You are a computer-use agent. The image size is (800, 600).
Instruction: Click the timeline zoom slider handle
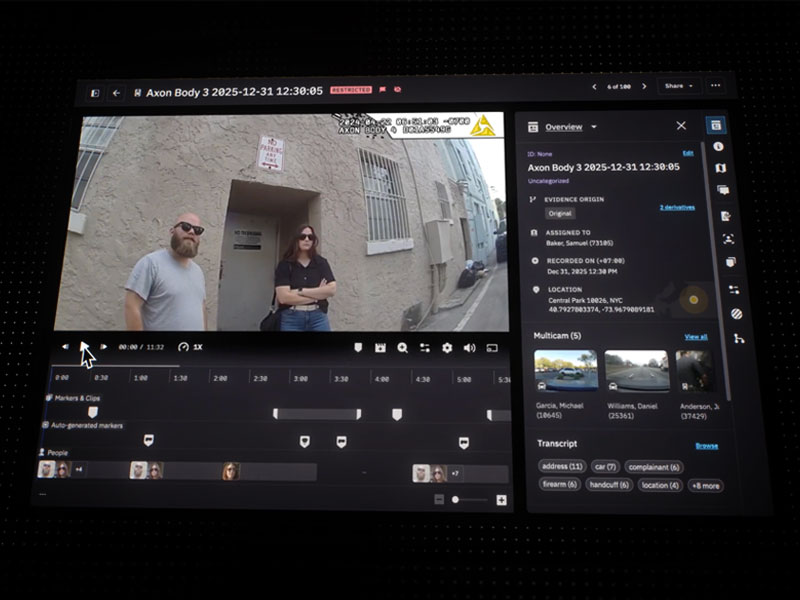(x=456, y=499)
